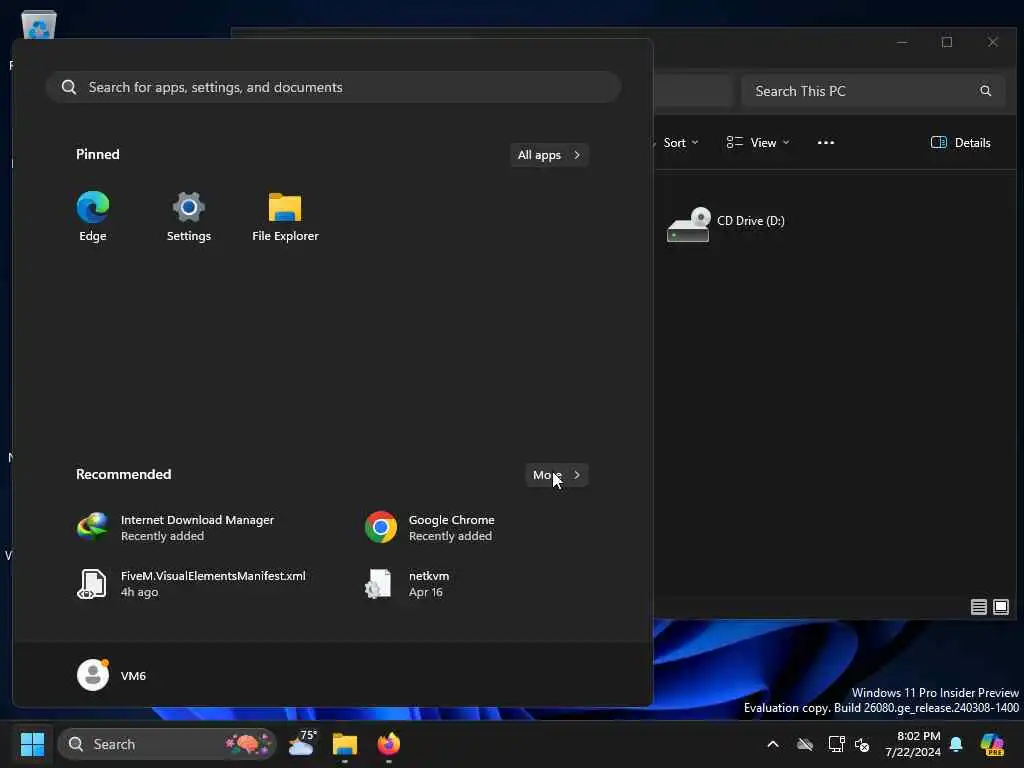Click the VM6 user account avatar
Screen dimensions: 1024x768
click(x=93, y=675)
